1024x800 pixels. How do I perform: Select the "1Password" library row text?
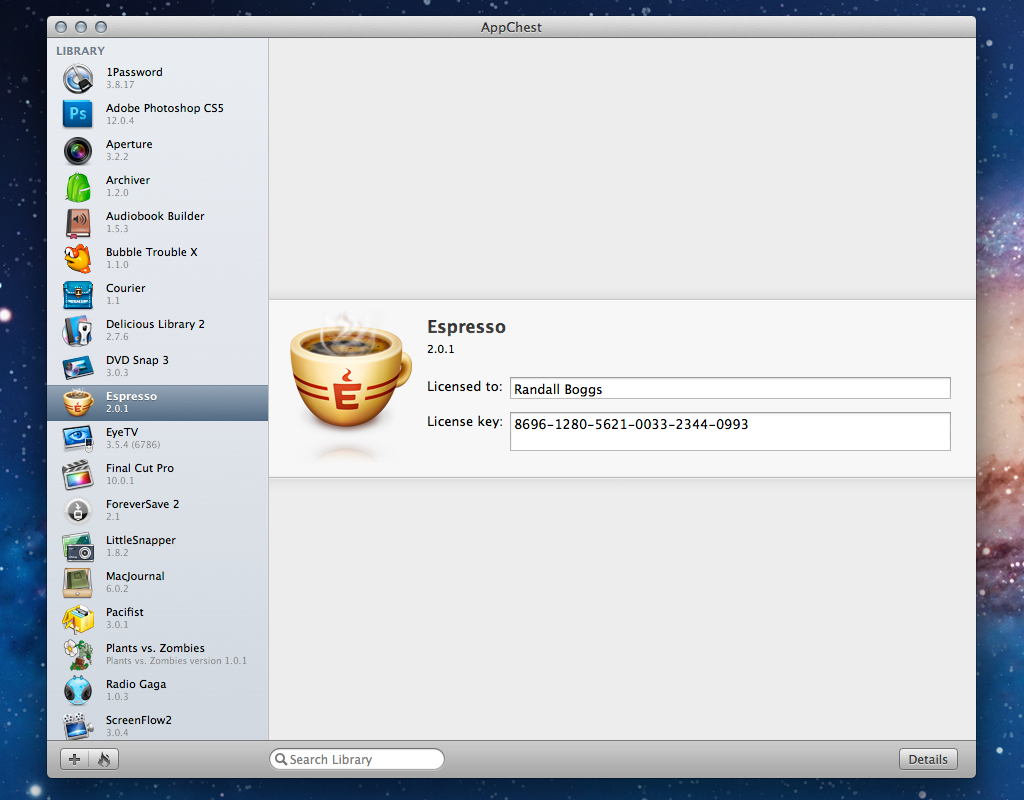[x=135, y=72]
